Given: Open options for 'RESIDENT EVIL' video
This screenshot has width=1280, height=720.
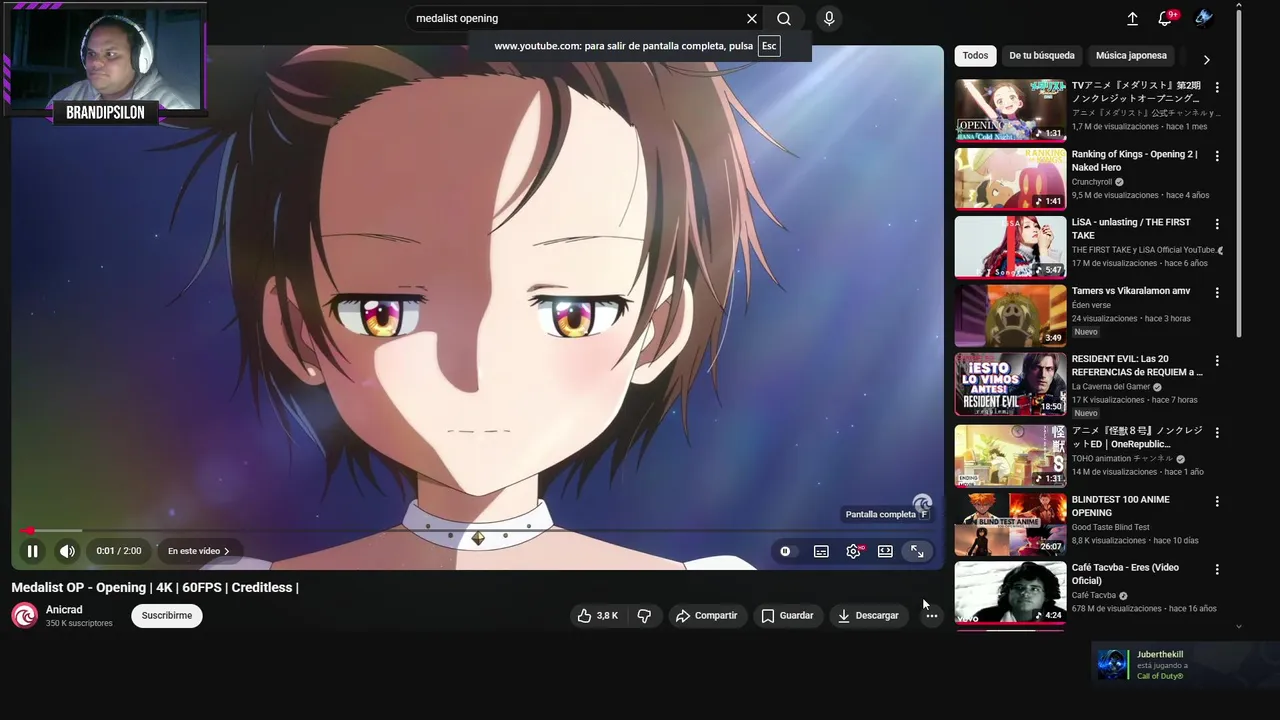Looking at the screenshot, I should [1217, 361].
